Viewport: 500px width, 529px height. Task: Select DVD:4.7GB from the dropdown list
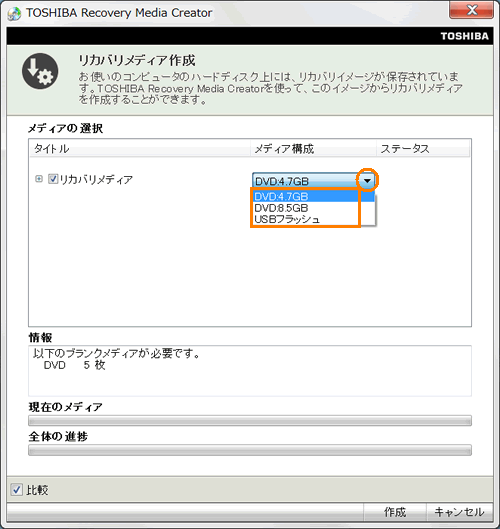click(x=314, y=196)
